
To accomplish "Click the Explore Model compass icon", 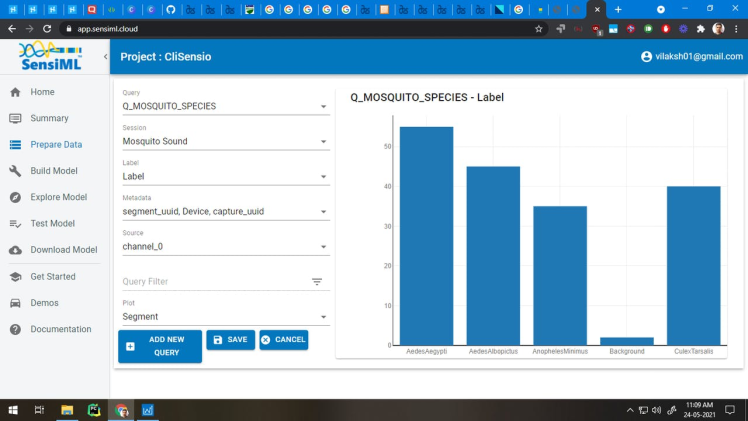I will [15, 197].
